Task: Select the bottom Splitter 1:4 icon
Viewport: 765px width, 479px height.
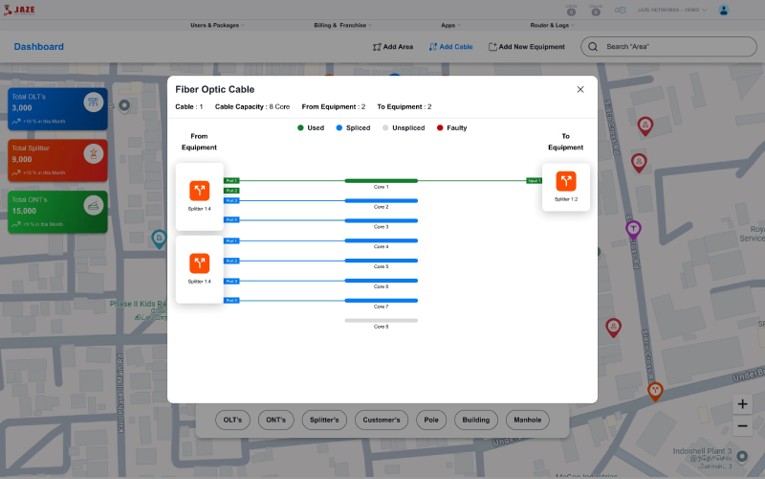Action: click(199, 263)
